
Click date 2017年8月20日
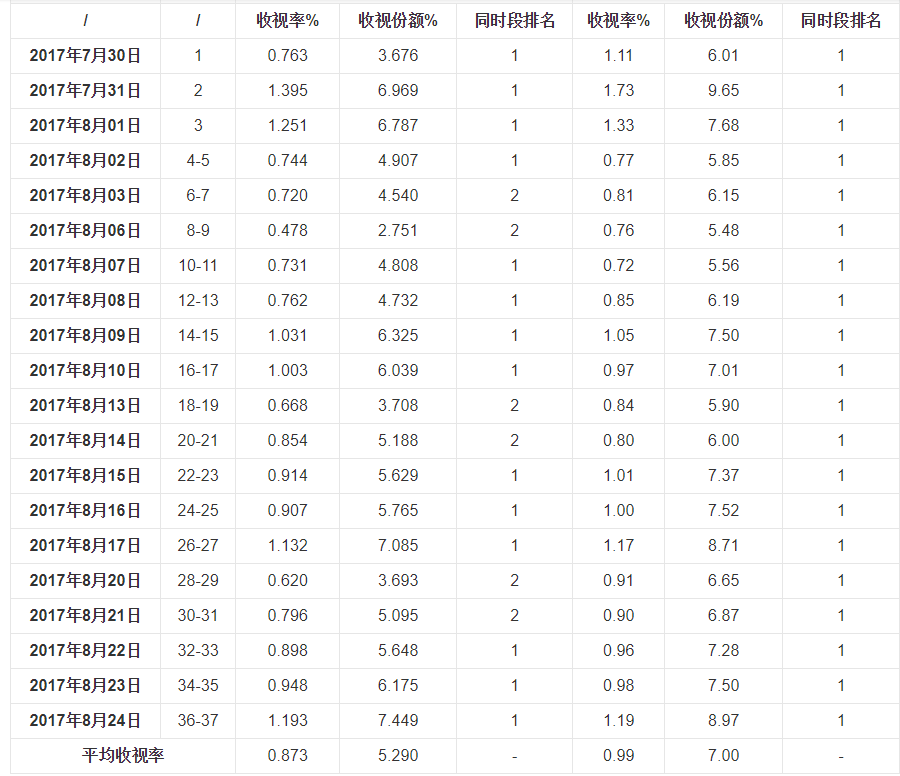tap(85, 581)
